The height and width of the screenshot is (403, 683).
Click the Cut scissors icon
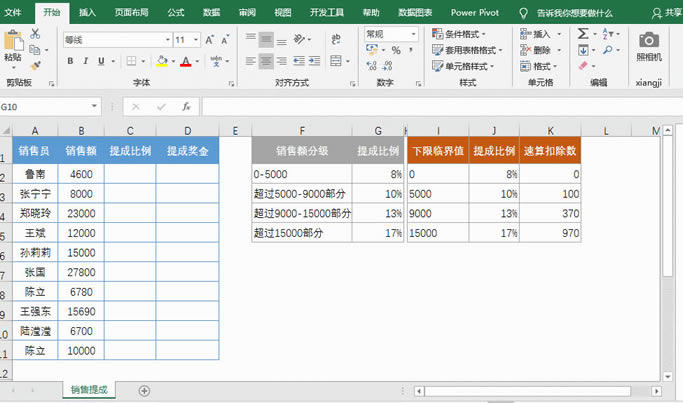(x=35, y=33)
